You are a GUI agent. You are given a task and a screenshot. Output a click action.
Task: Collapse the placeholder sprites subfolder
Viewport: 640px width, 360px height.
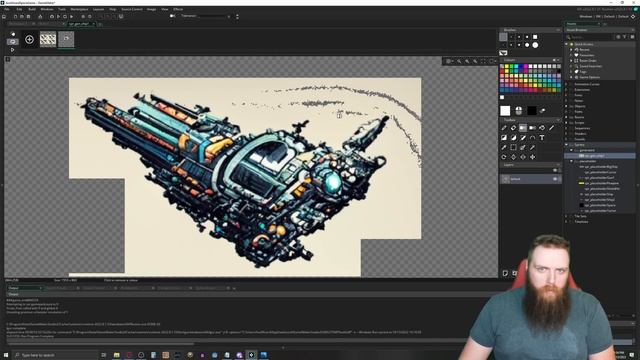click(571, 161)
